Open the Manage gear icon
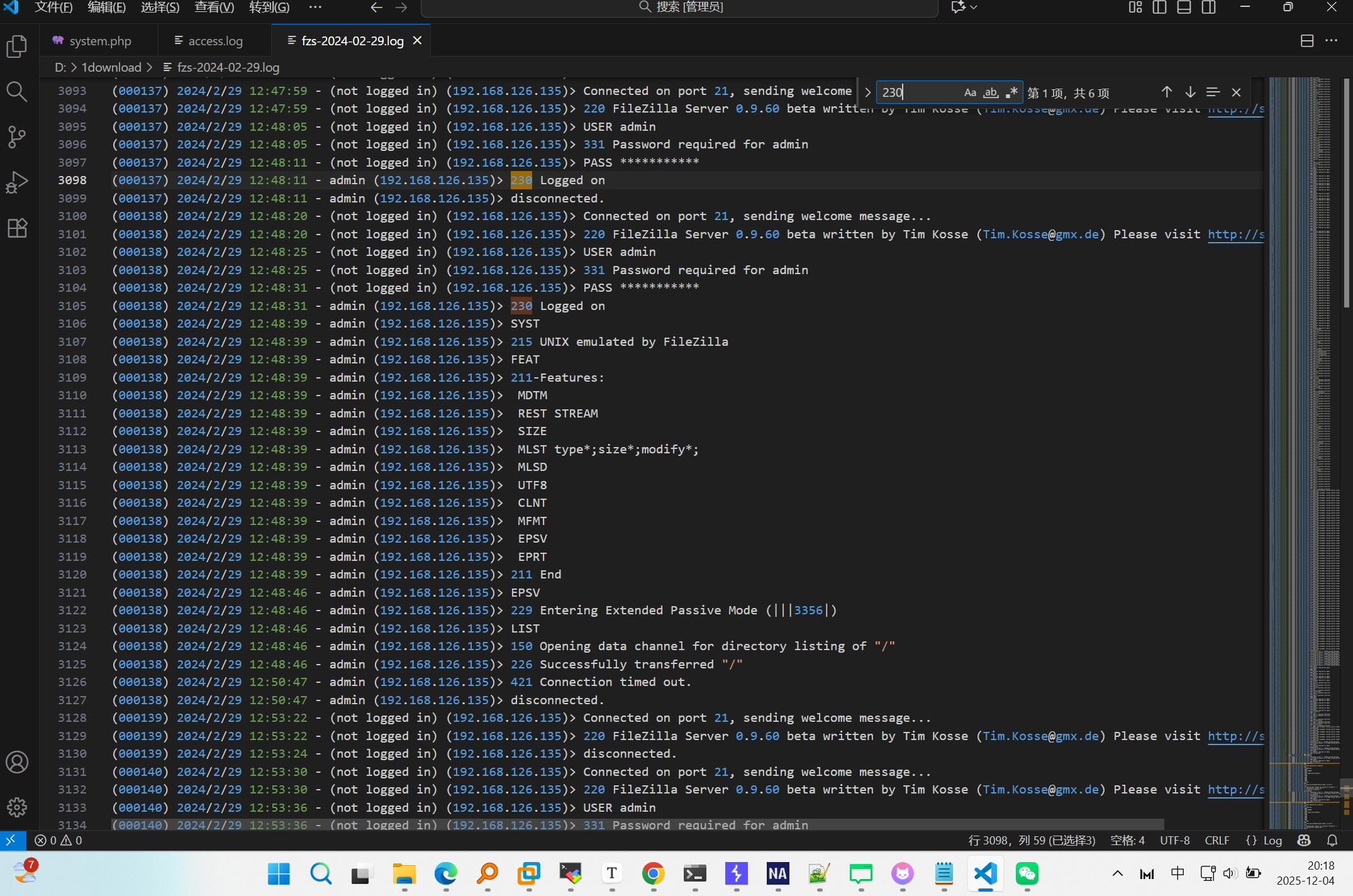 17,807
